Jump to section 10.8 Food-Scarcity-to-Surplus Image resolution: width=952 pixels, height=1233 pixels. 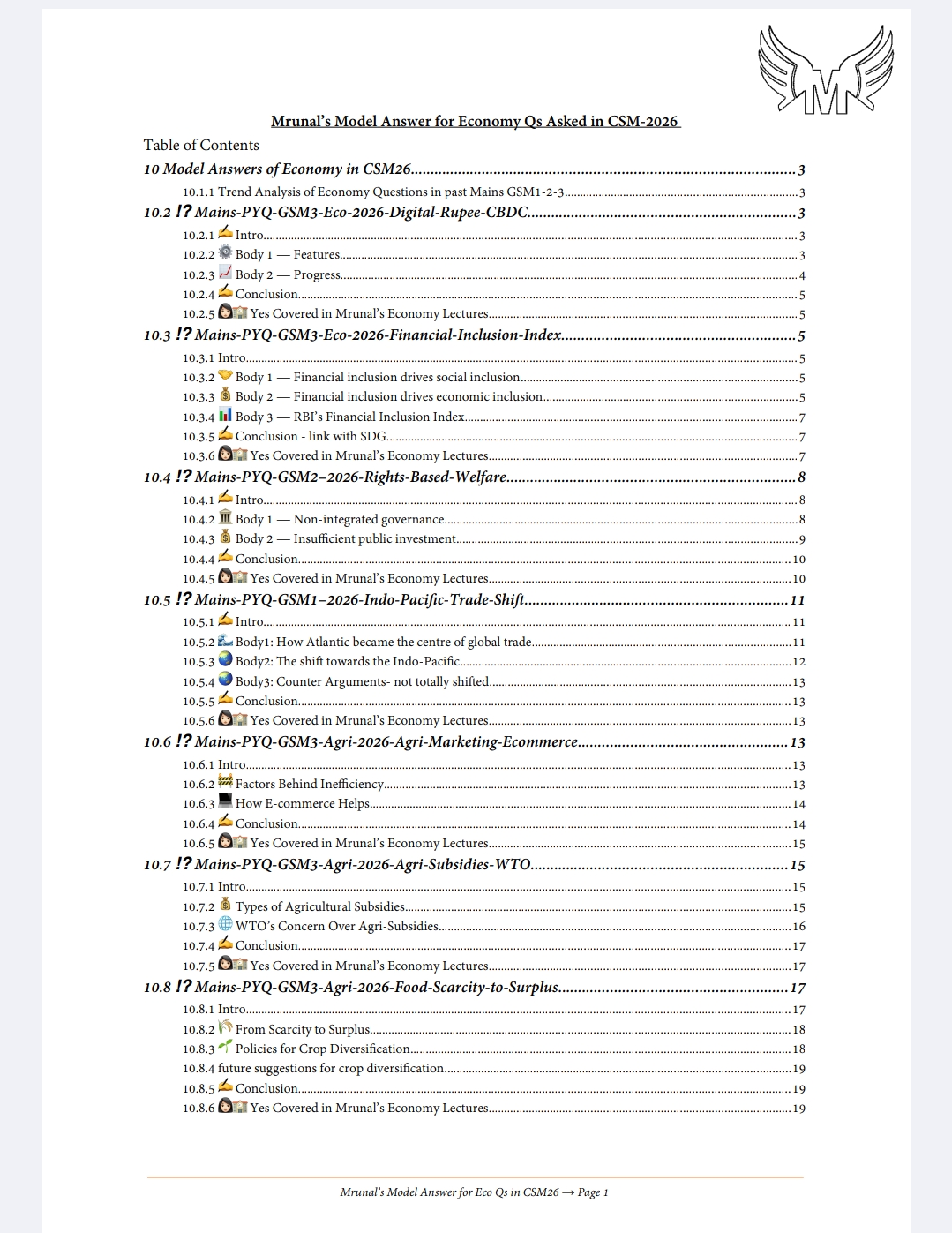(x=475, y=988)
